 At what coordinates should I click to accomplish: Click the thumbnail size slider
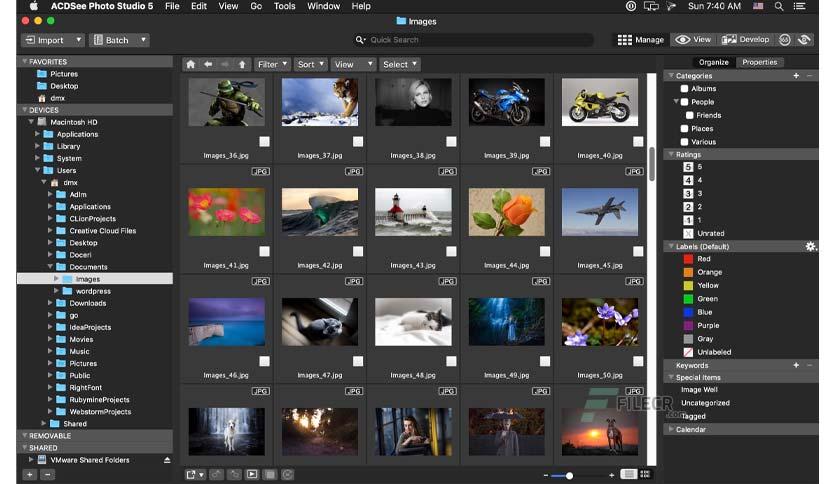coord(578,475)
